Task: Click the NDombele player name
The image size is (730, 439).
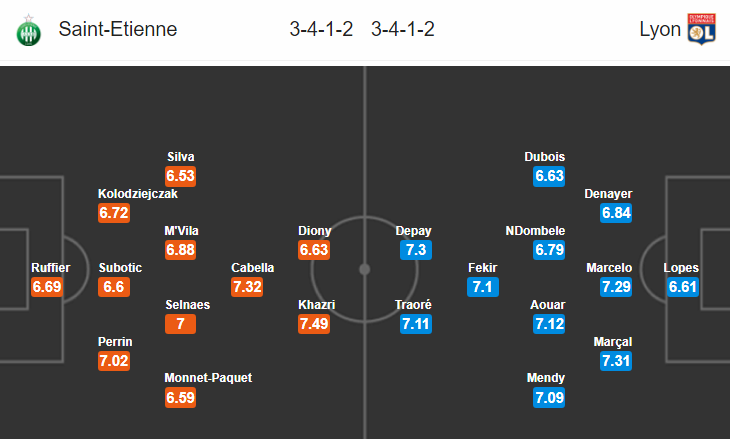Action: click(535, 230)
